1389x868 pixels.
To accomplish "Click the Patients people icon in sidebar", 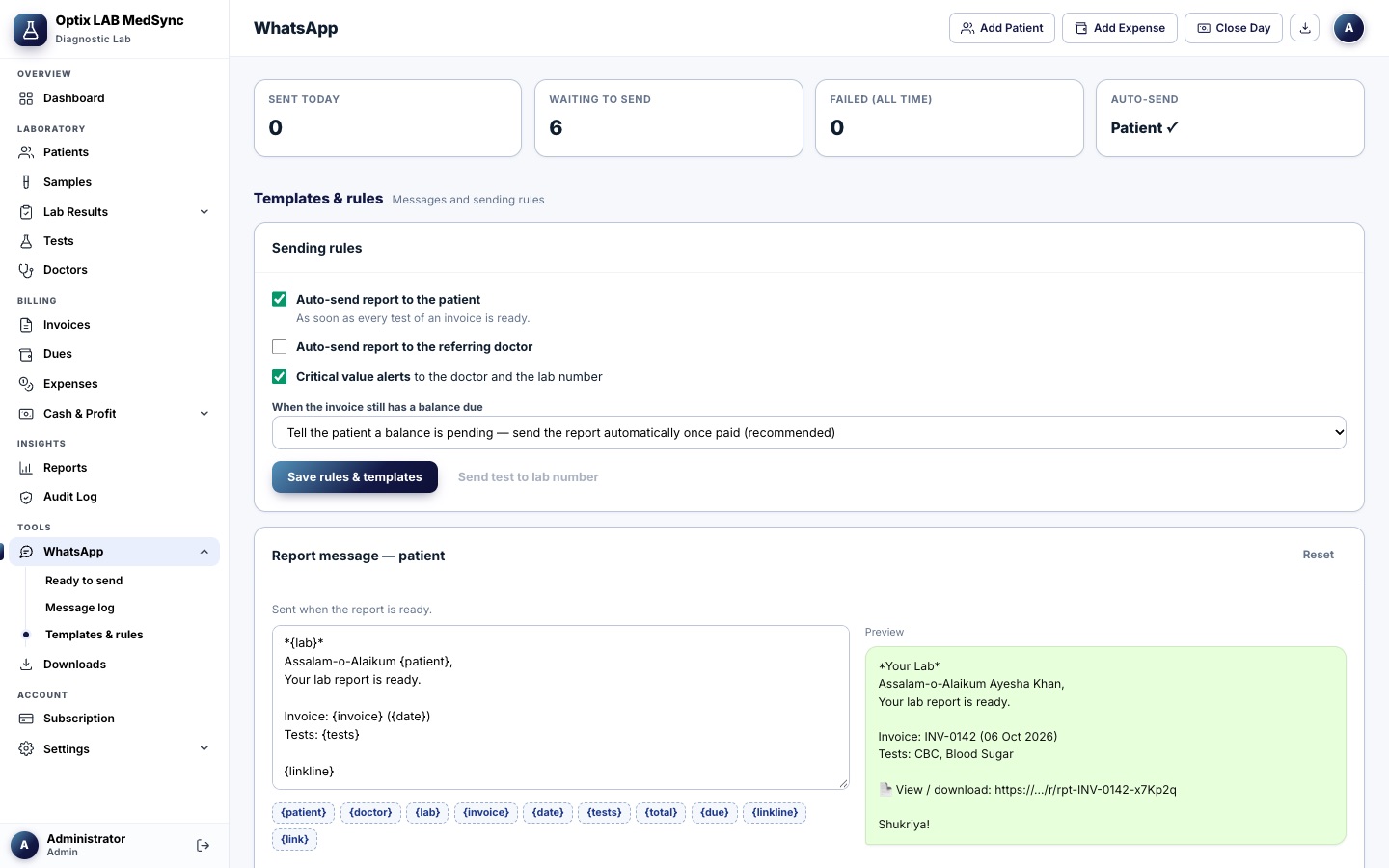I will pyautogui.click(x=26, y=152).
